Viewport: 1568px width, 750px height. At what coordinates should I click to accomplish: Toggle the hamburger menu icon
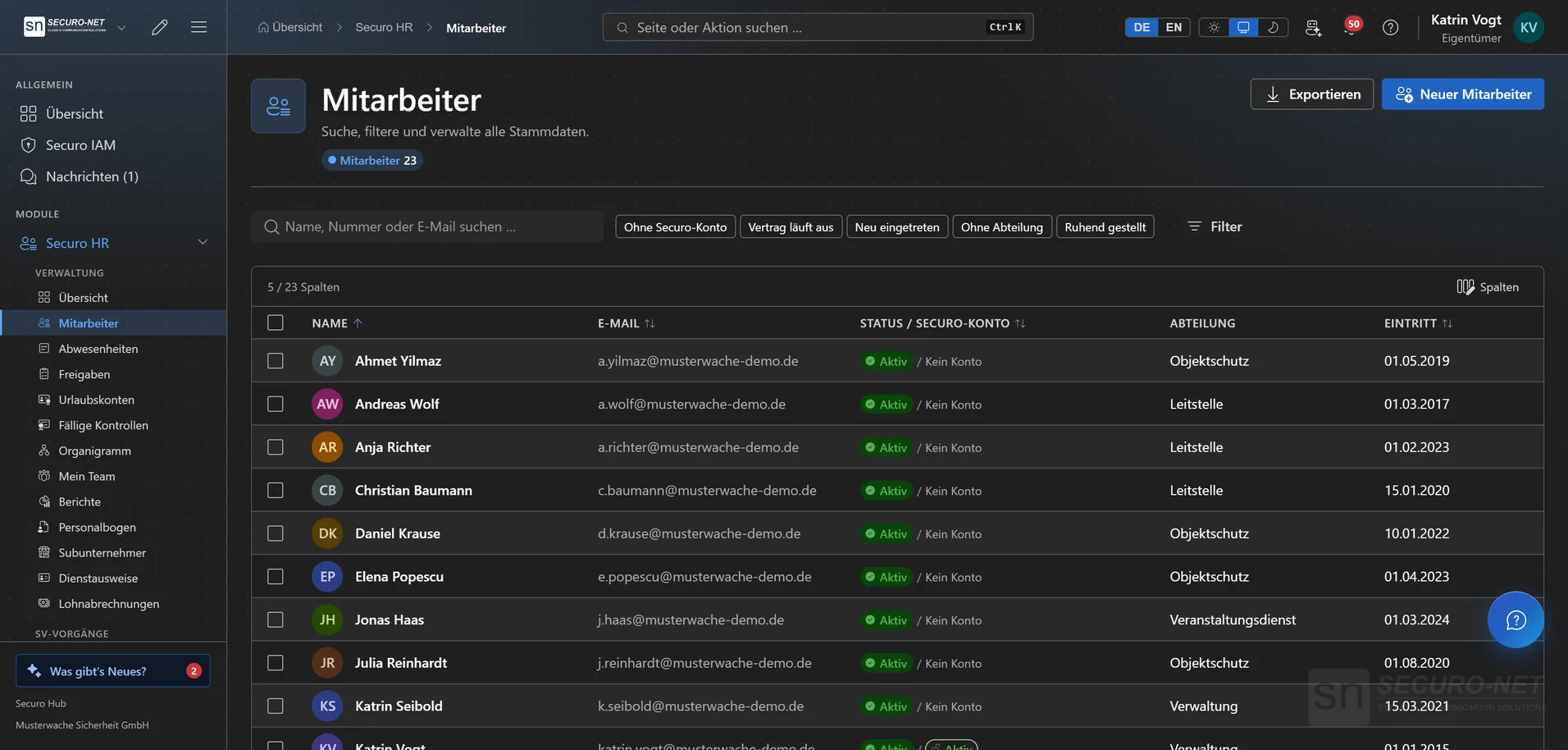point(198,27)
